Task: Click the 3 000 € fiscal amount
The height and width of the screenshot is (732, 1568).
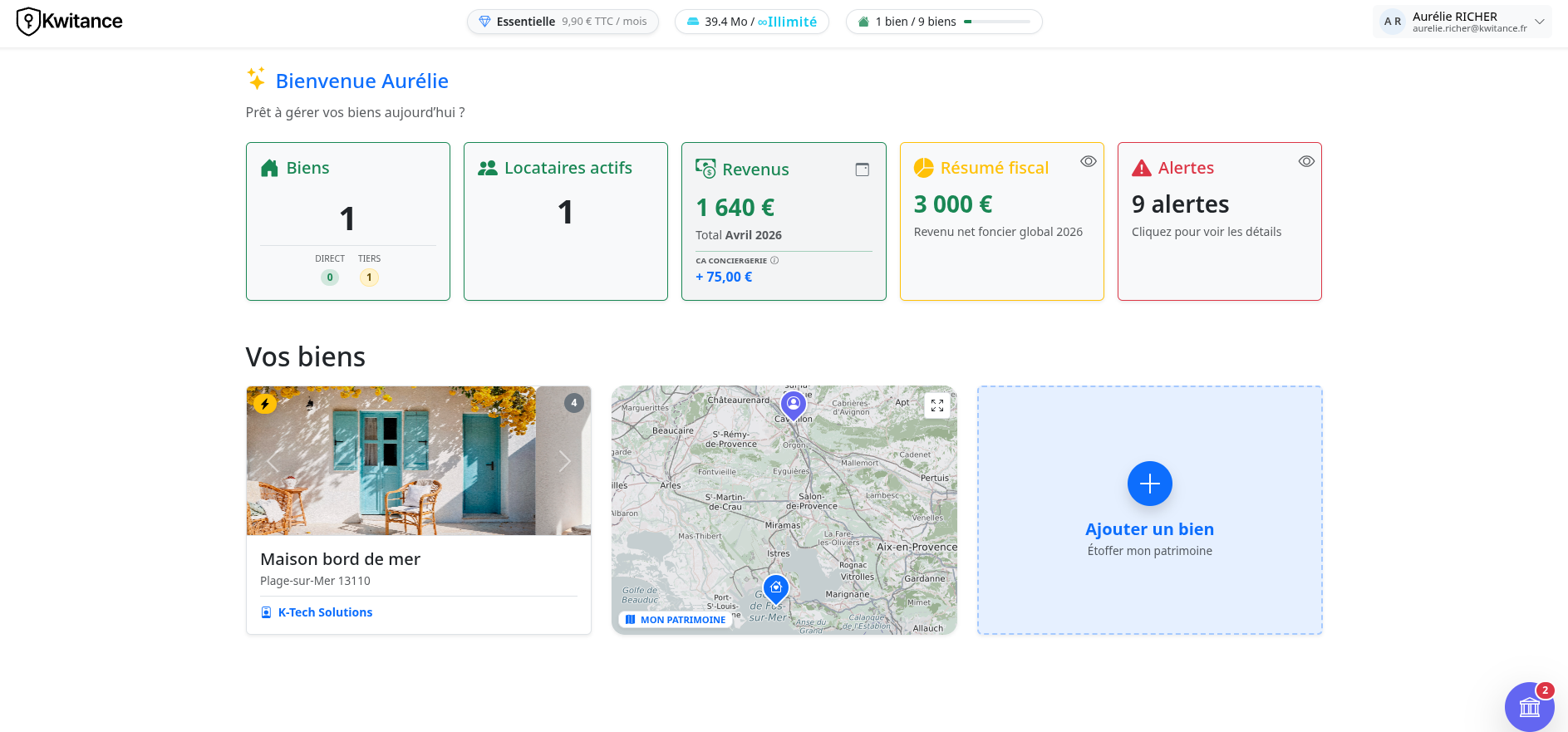Action: (x=953, y=204)
